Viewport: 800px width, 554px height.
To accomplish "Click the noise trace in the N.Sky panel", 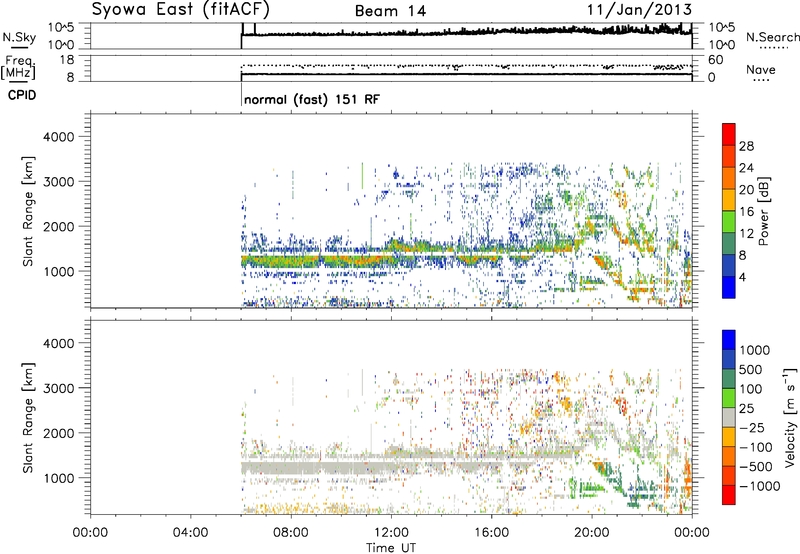I will [x=466, y=33].
